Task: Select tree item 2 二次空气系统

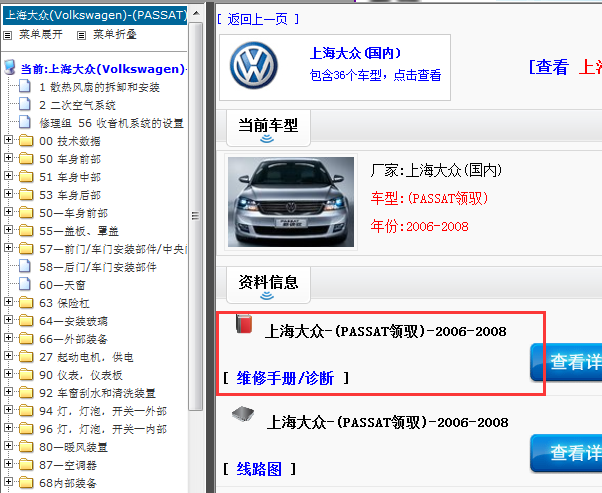Action: pyautogui.click(x=77, y=105)
